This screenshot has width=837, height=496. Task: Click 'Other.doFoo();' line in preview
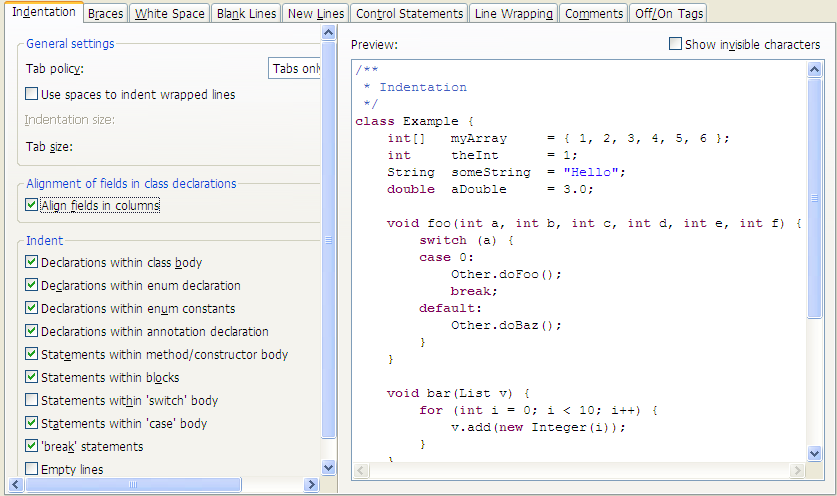[x=506, y=274]
